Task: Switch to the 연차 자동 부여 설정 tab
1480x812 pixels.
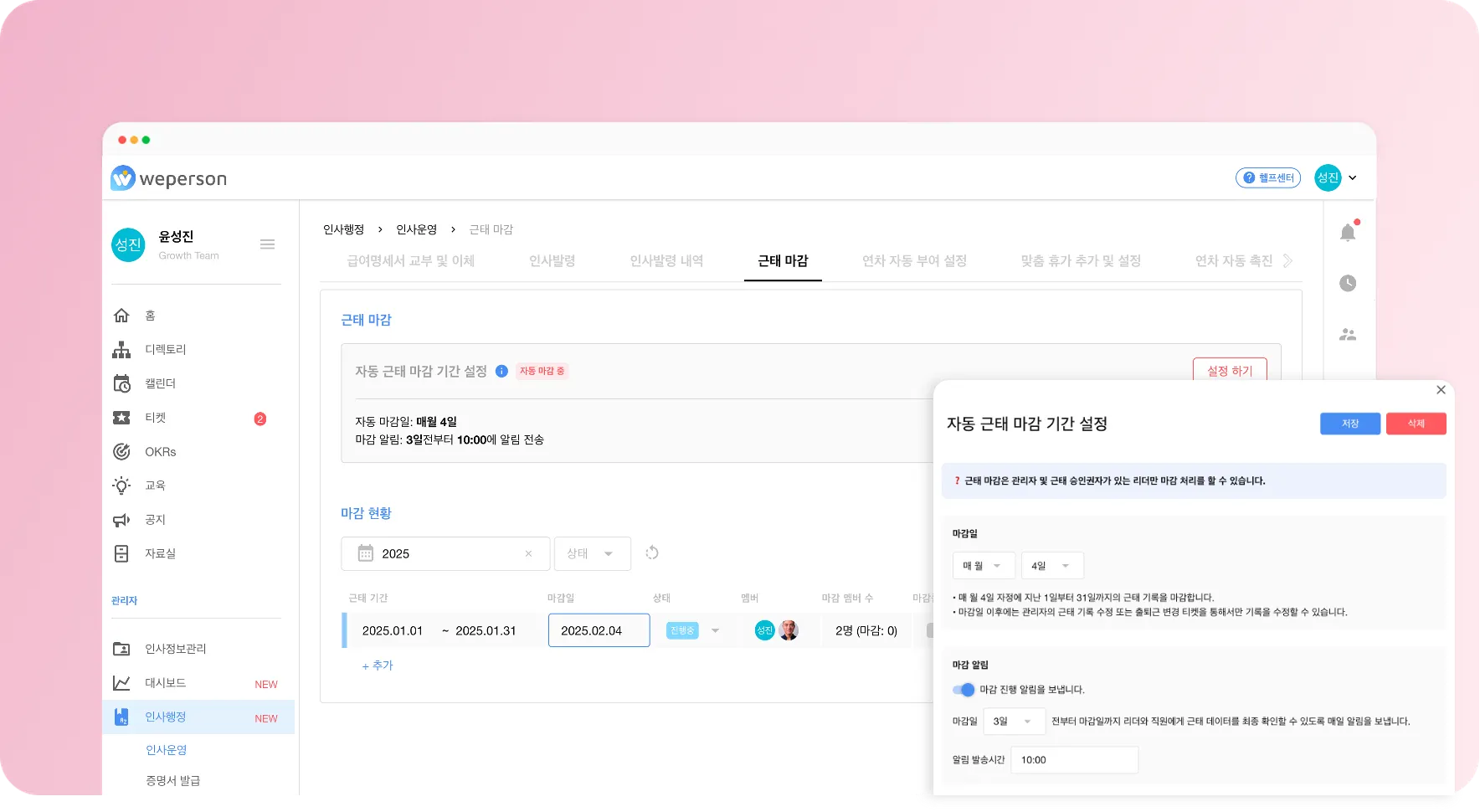Action: tap(914, 261)
